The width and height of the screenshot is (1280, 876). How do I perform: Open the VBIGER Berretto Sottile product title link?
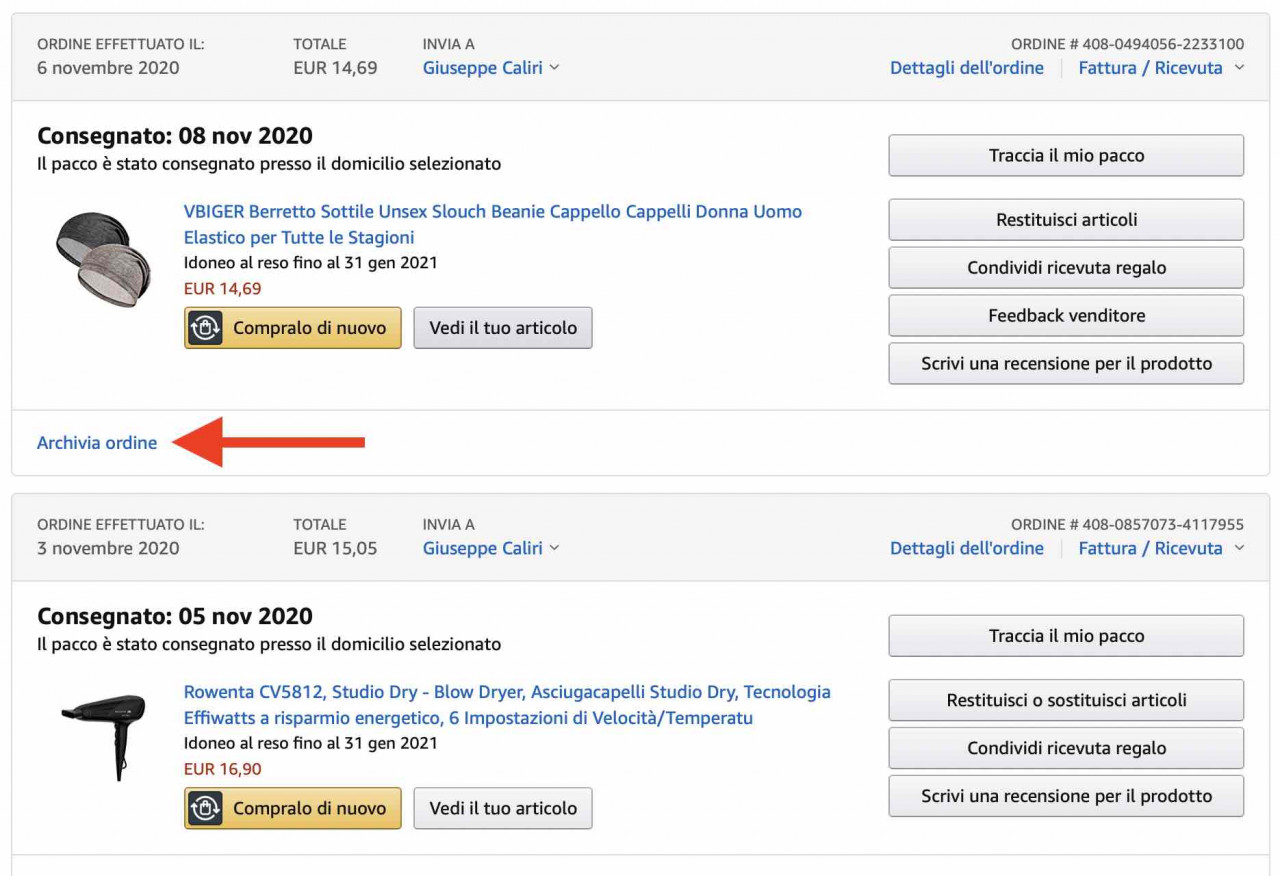coord(493,224)
